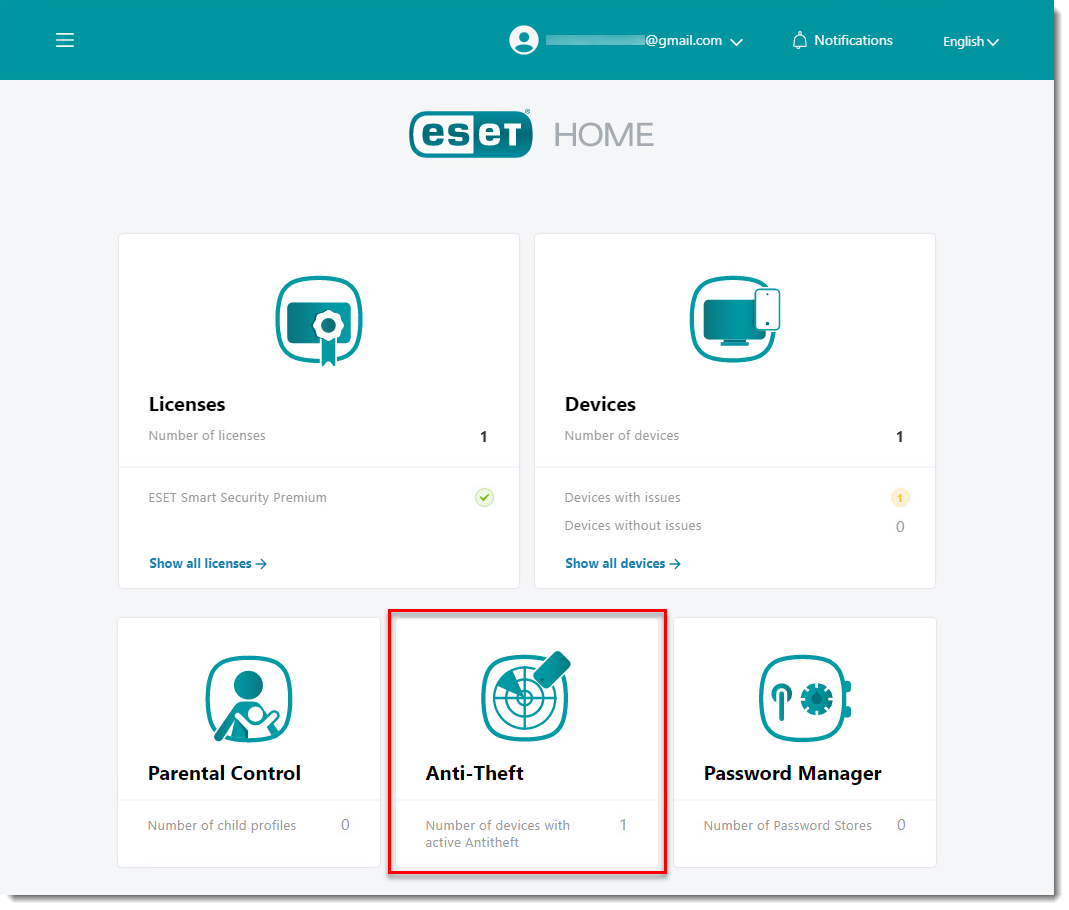This screenshot has width=1069, height=910.
Task: Click the Devices without issues count 0
Action: pyautogui.click(x=900, y=526)
